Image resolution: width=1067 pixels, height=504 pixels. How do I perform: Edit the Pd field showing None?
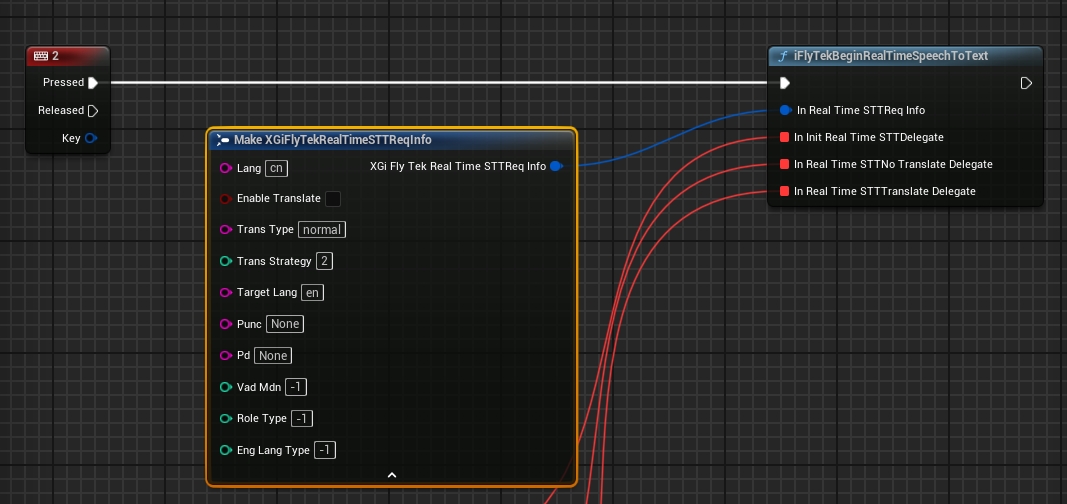coord(273,356)
